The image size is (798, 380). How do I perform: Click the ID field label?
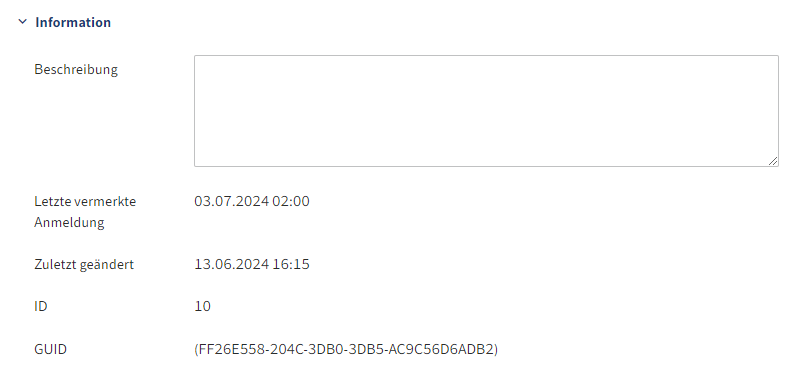click(41, 307)
